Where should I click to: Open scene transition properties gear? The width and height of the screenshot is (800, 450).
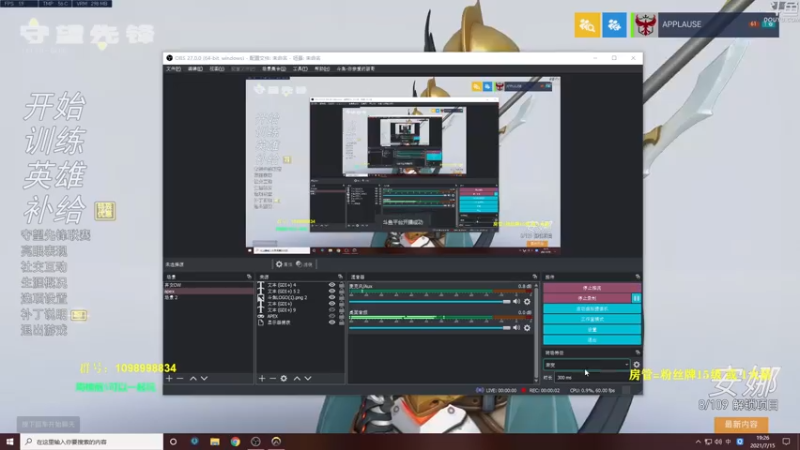click(x=636, y=364)
